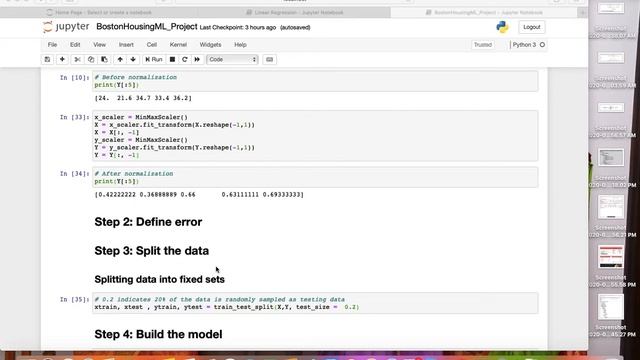The image size is (640, 360).
Task: Interrupt the kernel with stop icon
Action: pos(172,60)
